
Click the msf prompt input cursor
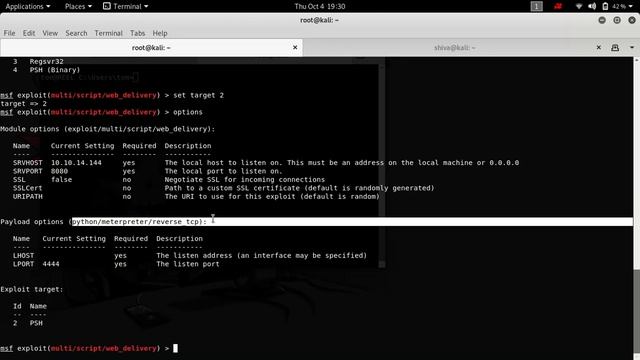click(175, 348)
